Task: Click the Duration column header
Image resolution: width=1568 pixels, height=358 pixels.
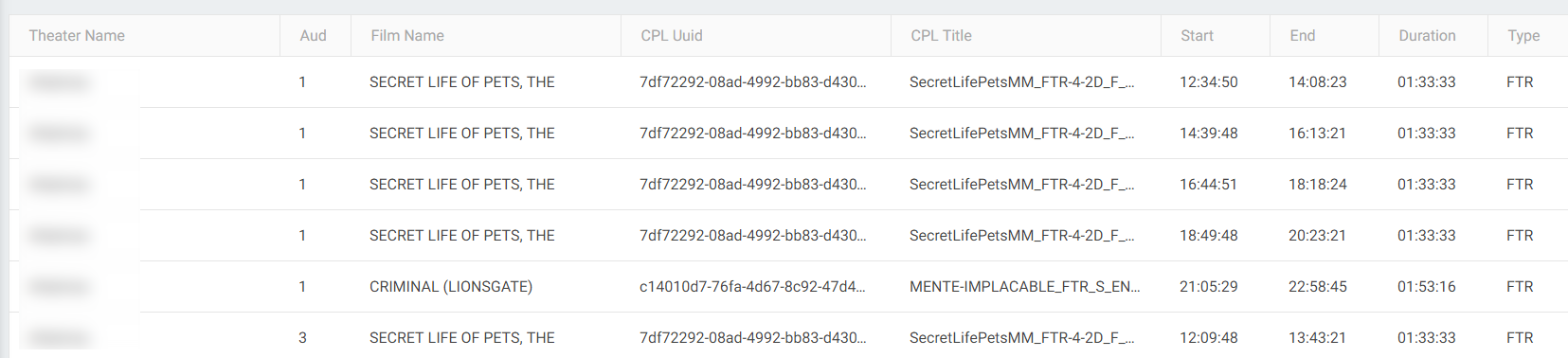Action: click(1427, 36)
